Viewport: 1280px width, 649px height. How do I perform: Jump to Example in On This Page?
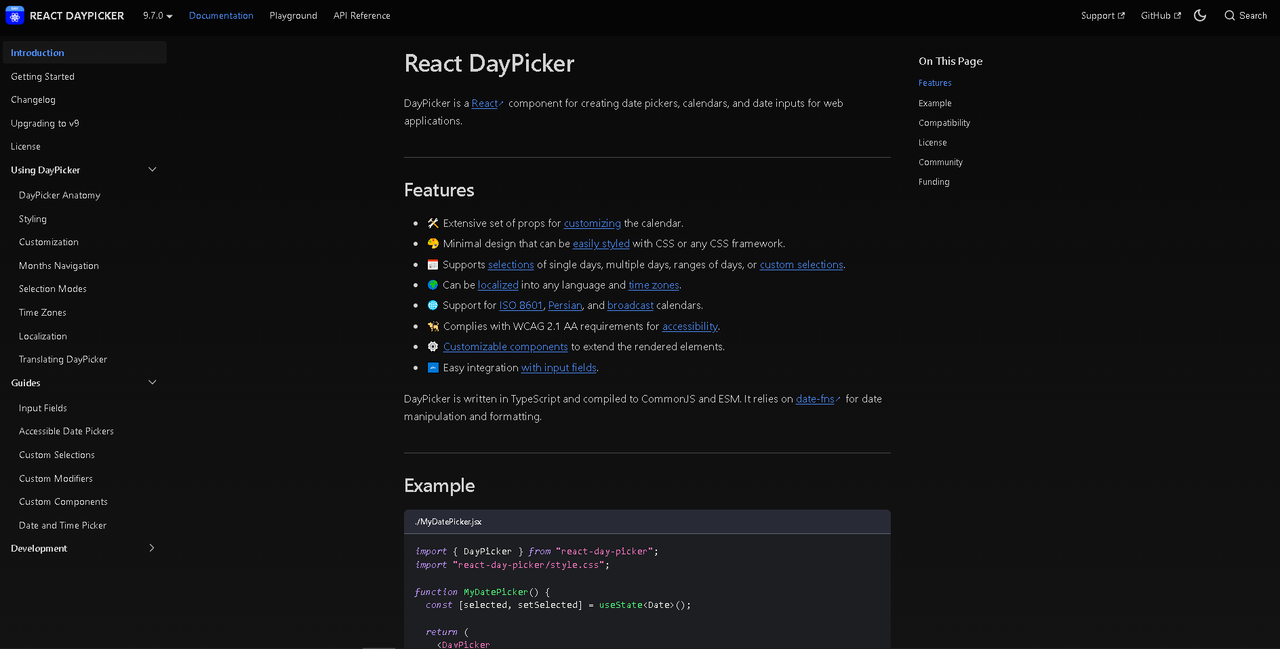(935, 103)
